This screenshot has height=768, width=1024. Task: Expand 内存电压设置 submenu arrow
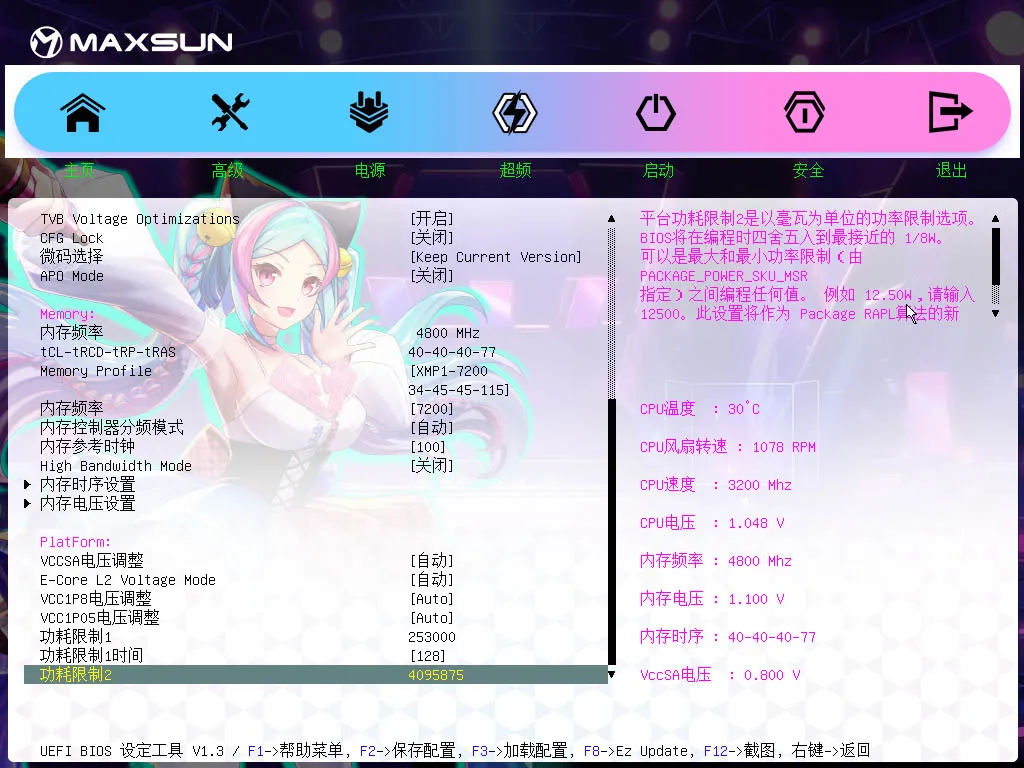pos(27,504)
